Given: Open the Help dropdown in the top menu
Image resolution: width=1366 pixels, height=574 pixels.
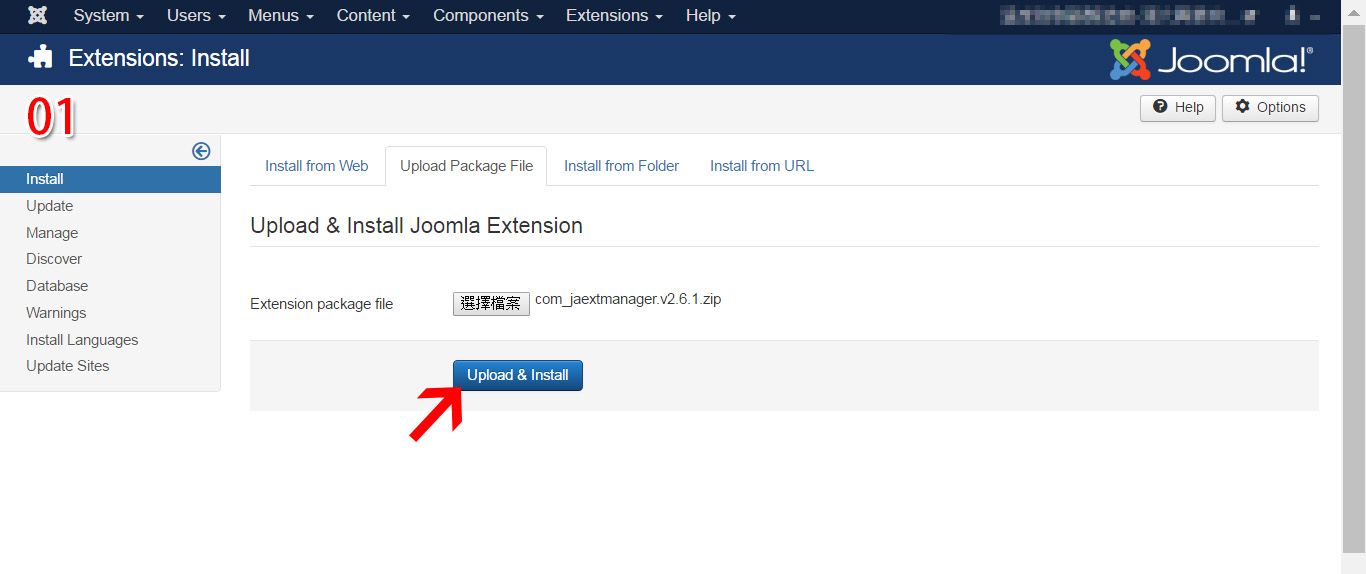Looking at the screenshot, I should (x=711, y=16).
